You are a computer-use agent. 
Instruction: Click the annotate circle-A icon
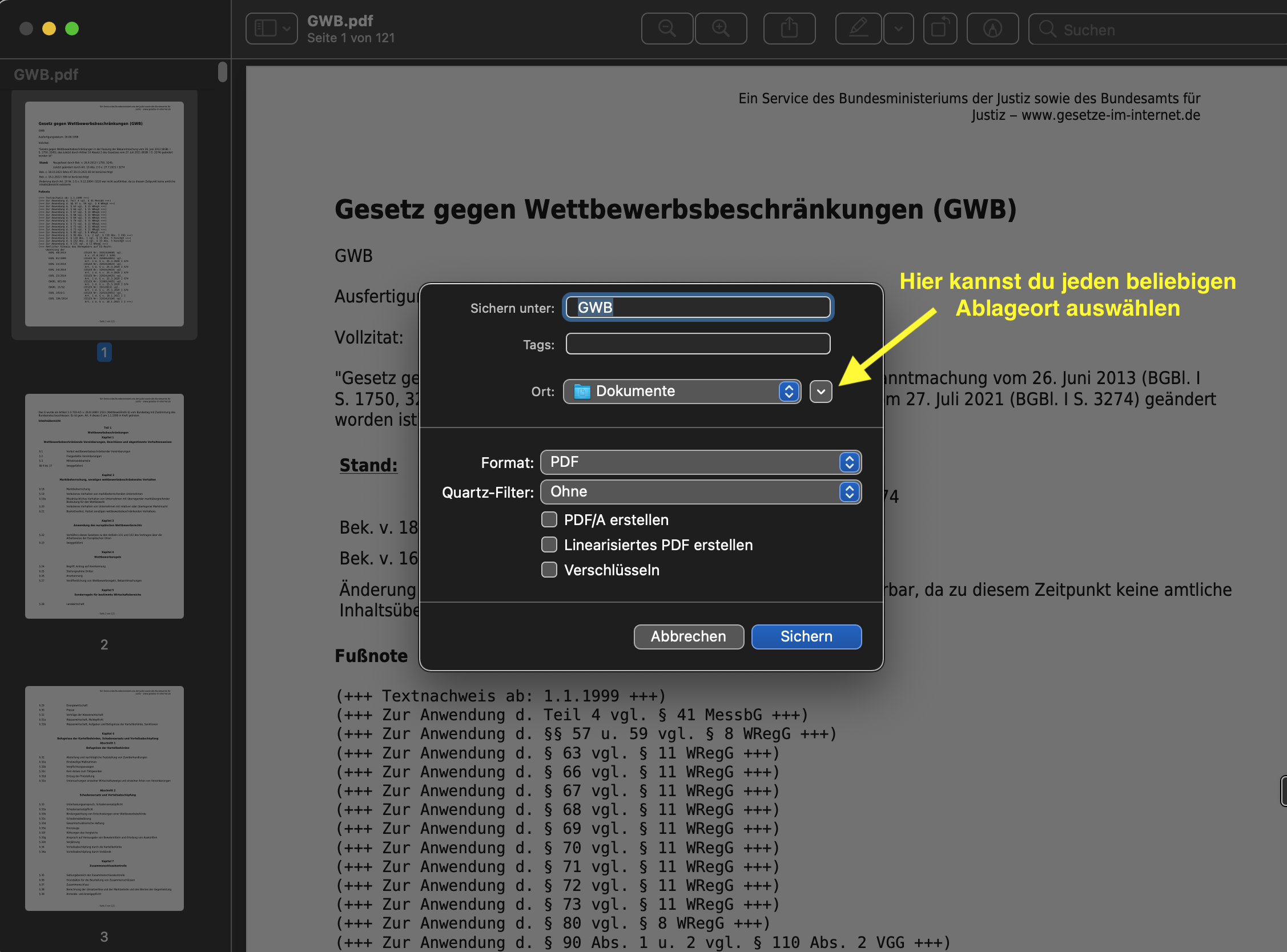[x=992, y=28]
